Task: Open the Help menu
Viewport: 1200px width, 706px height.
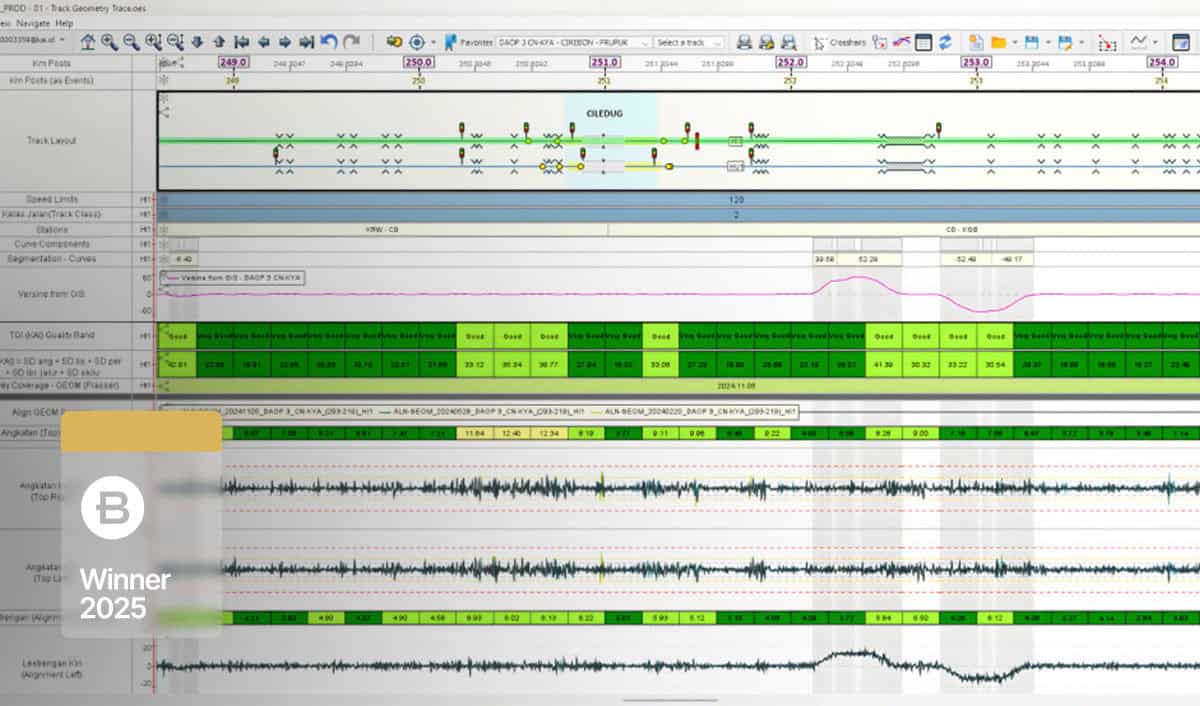Action: click(64, 21)
